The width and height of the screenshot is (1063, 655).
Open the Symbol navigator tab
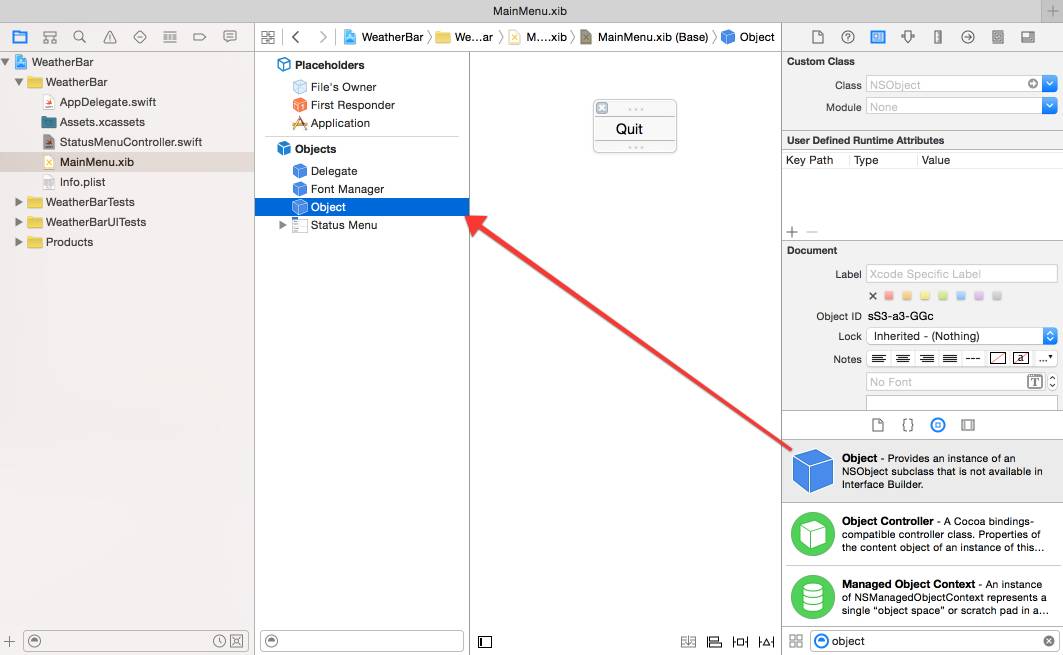49,37
